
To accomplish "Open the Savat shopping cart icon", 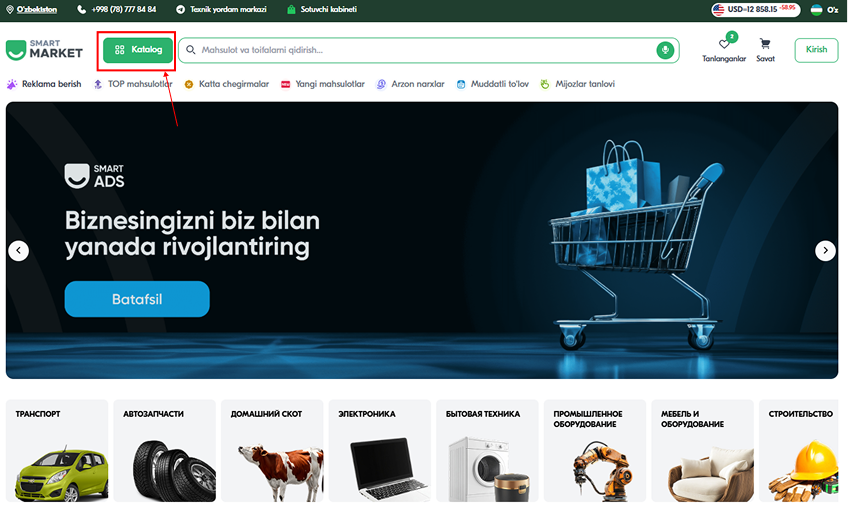I will coord(765,44).
